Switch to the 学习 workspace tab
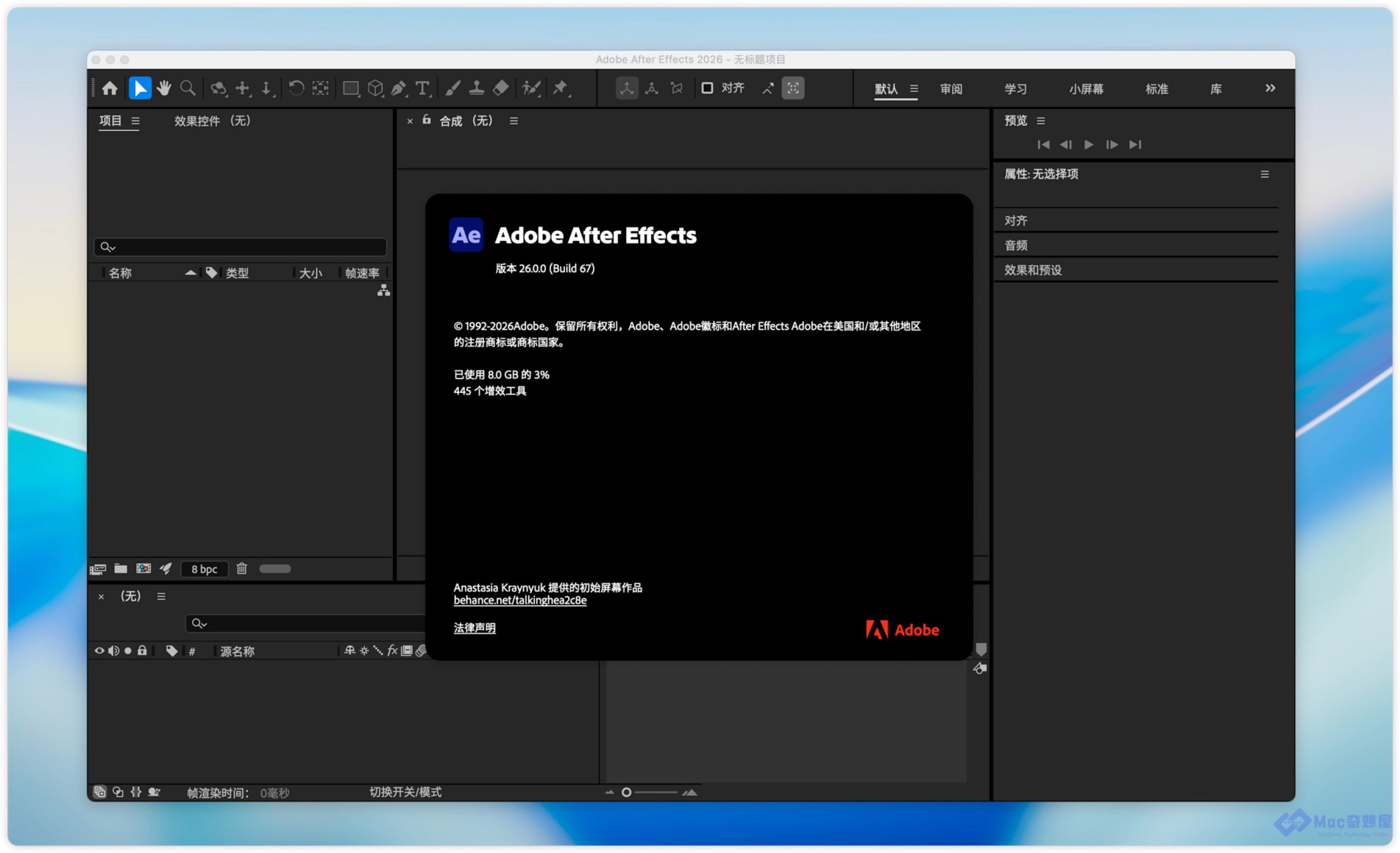This screenshot has height=853, width=1400. pos(1016,89)
